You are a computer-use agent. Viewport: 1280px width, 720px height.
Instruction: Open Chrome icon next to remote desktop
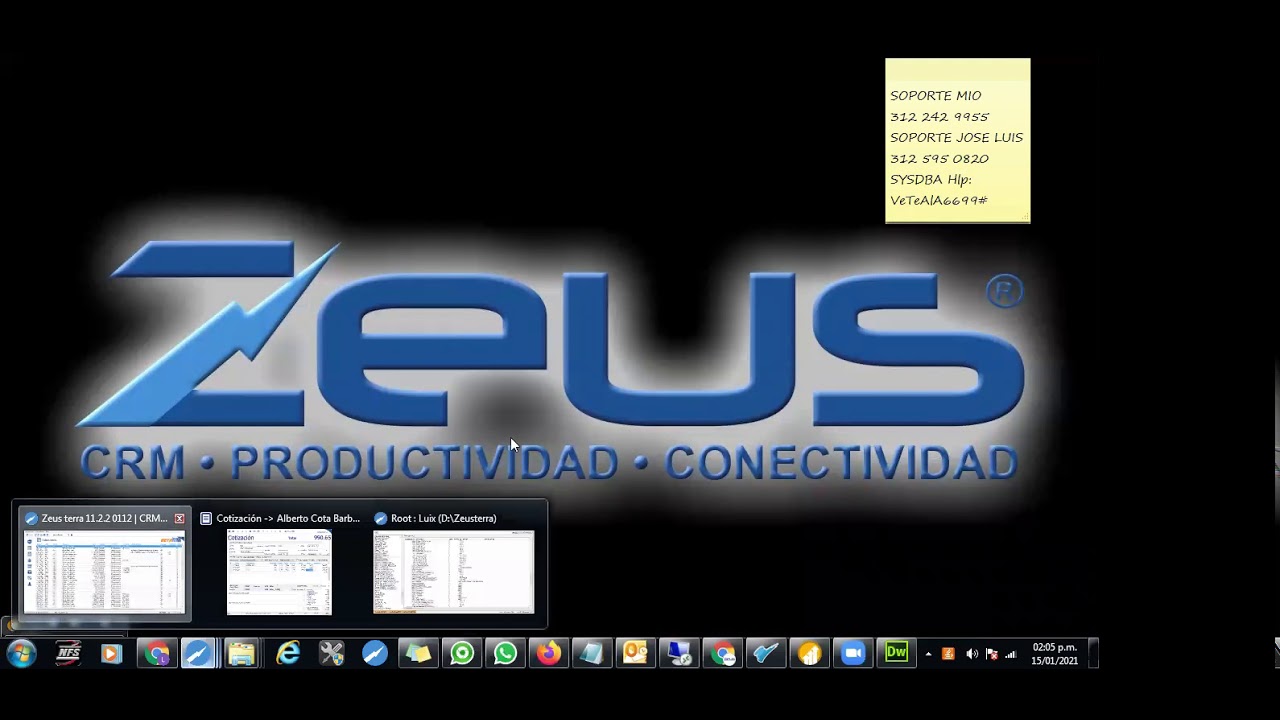click(722, 654)
